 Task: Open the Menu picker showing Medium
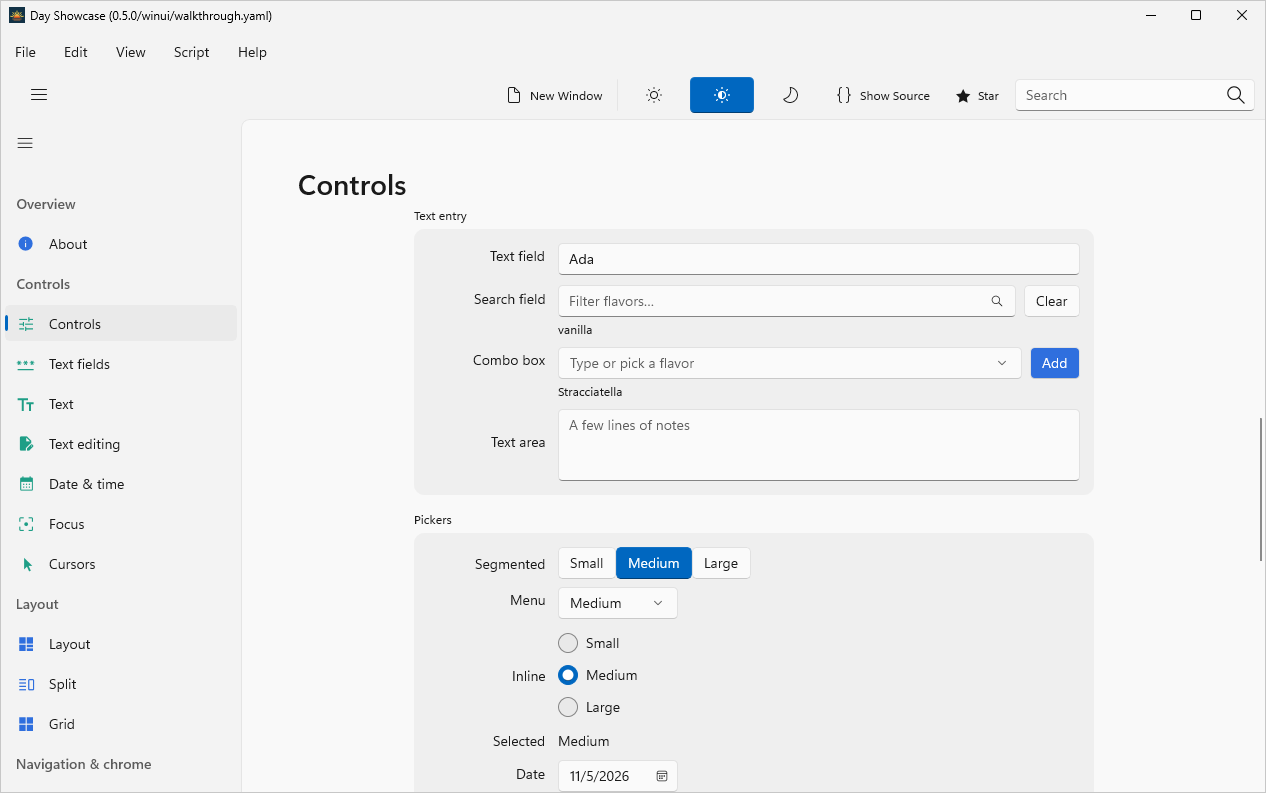617,603
